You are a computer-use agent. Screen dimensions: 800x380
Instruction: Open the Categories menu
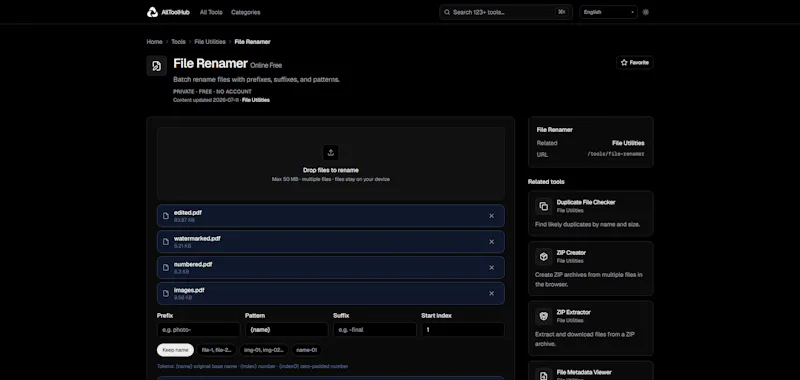(x=245, y=12)
